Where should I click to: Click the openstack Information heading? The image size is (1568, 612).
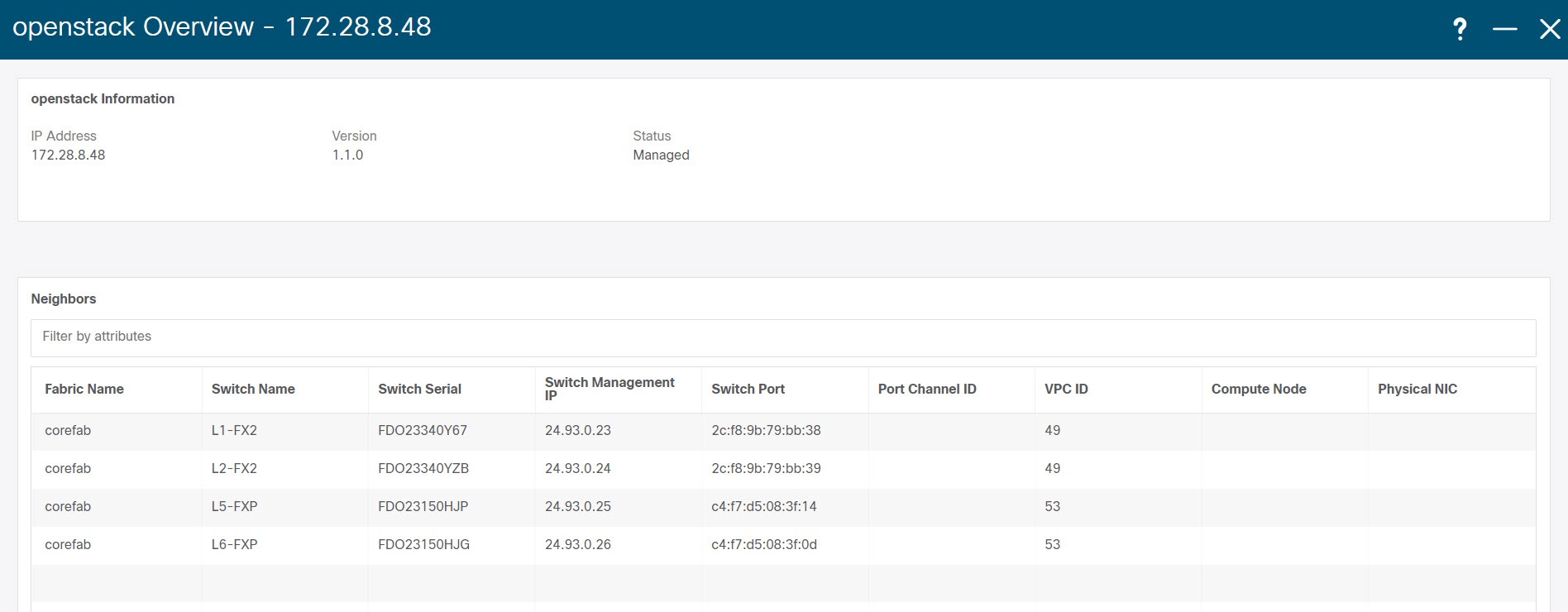(103, 99)
